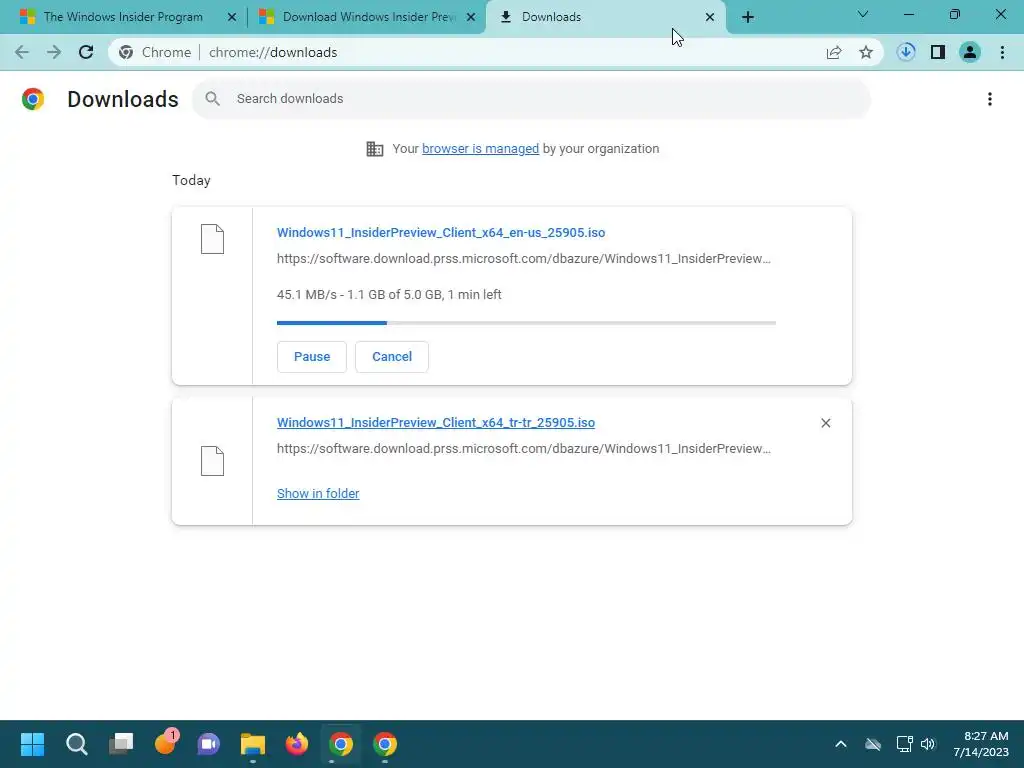Go back using the browser back arrow
The width and height of the screenshot is (1024, 768).
(x=22, y=52)
